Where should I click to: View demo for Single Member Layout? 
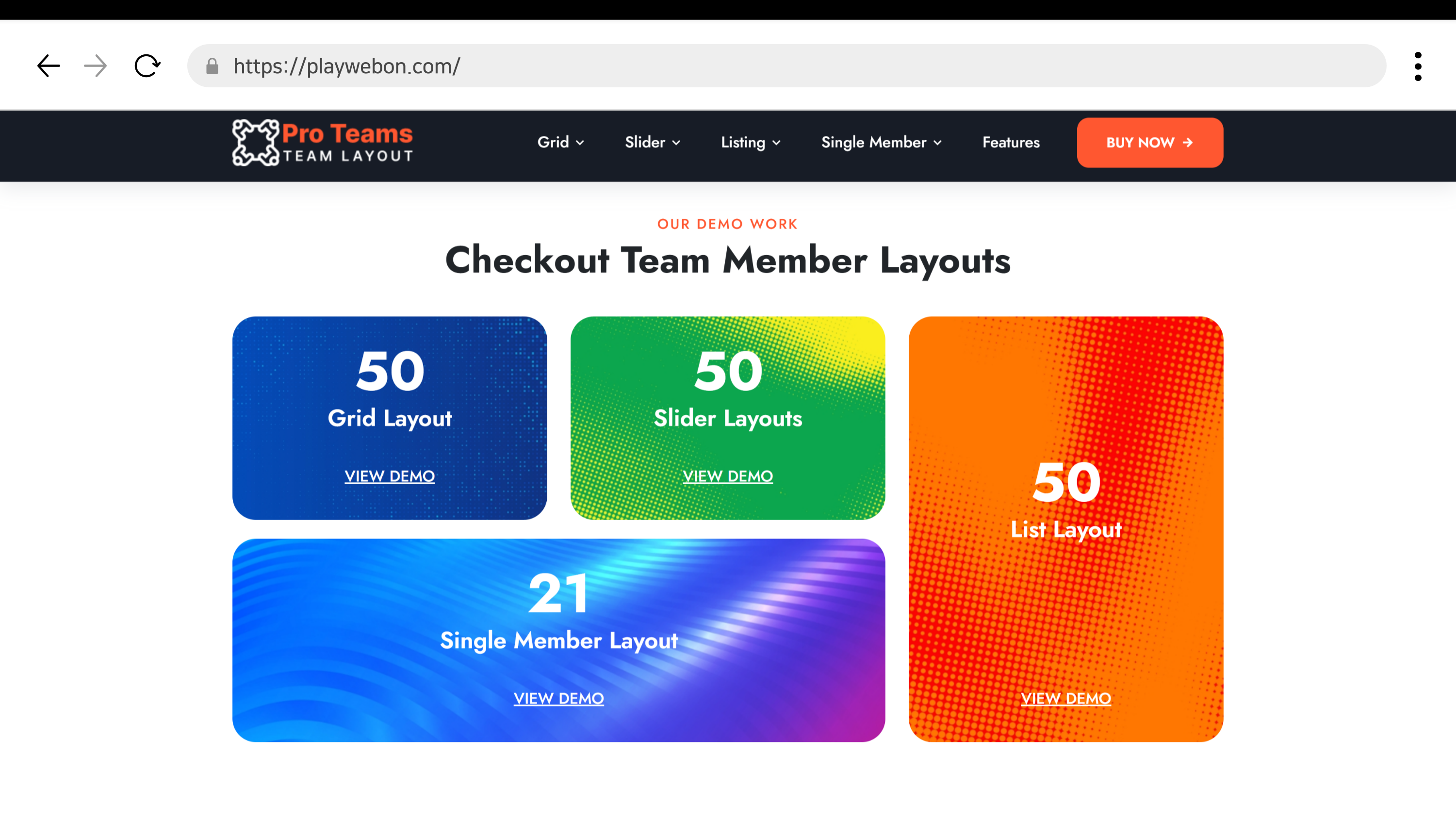click(558, 698)
